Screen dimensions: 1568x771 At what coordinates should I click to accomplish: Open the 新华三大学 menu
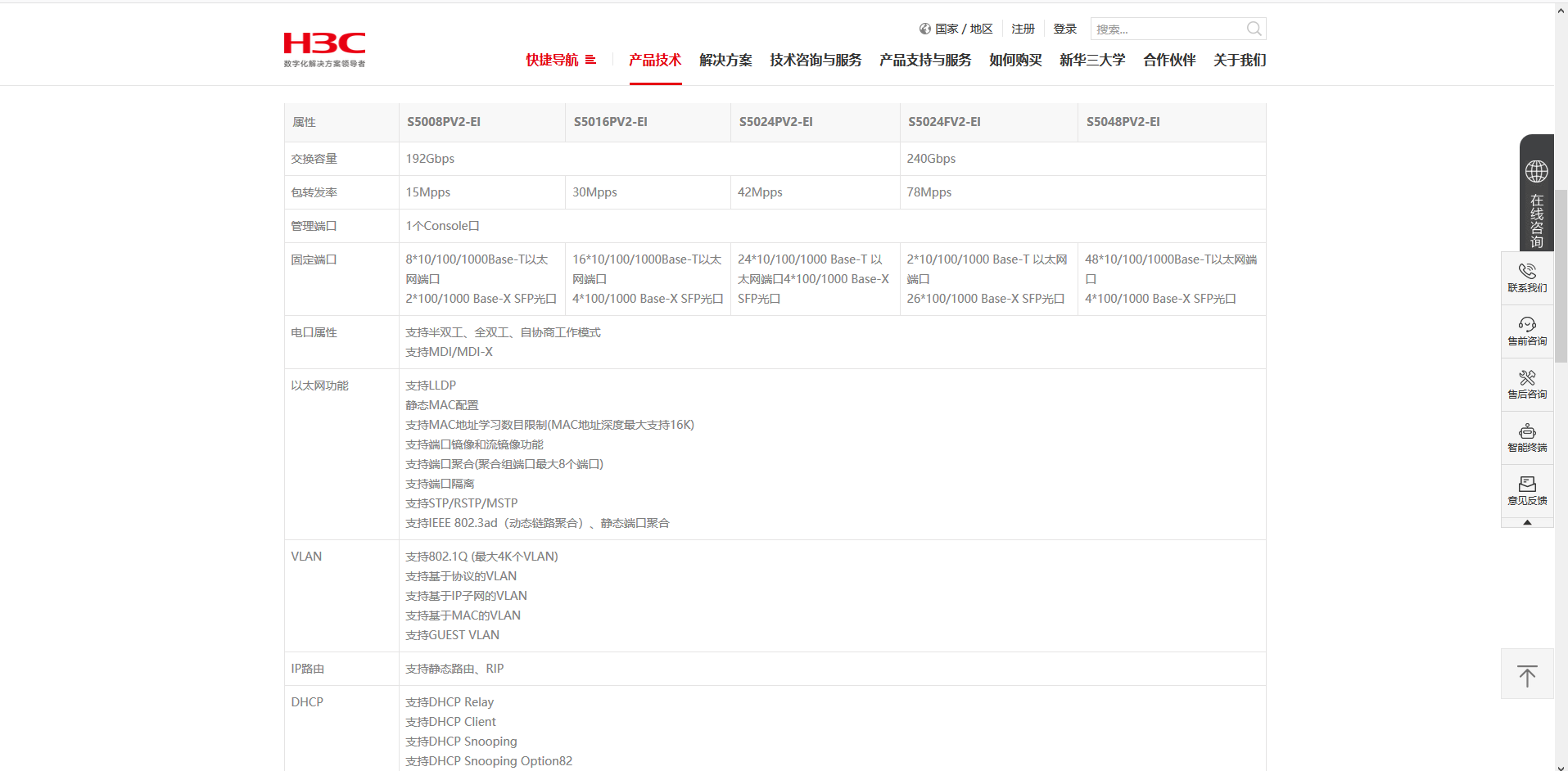1092,60
